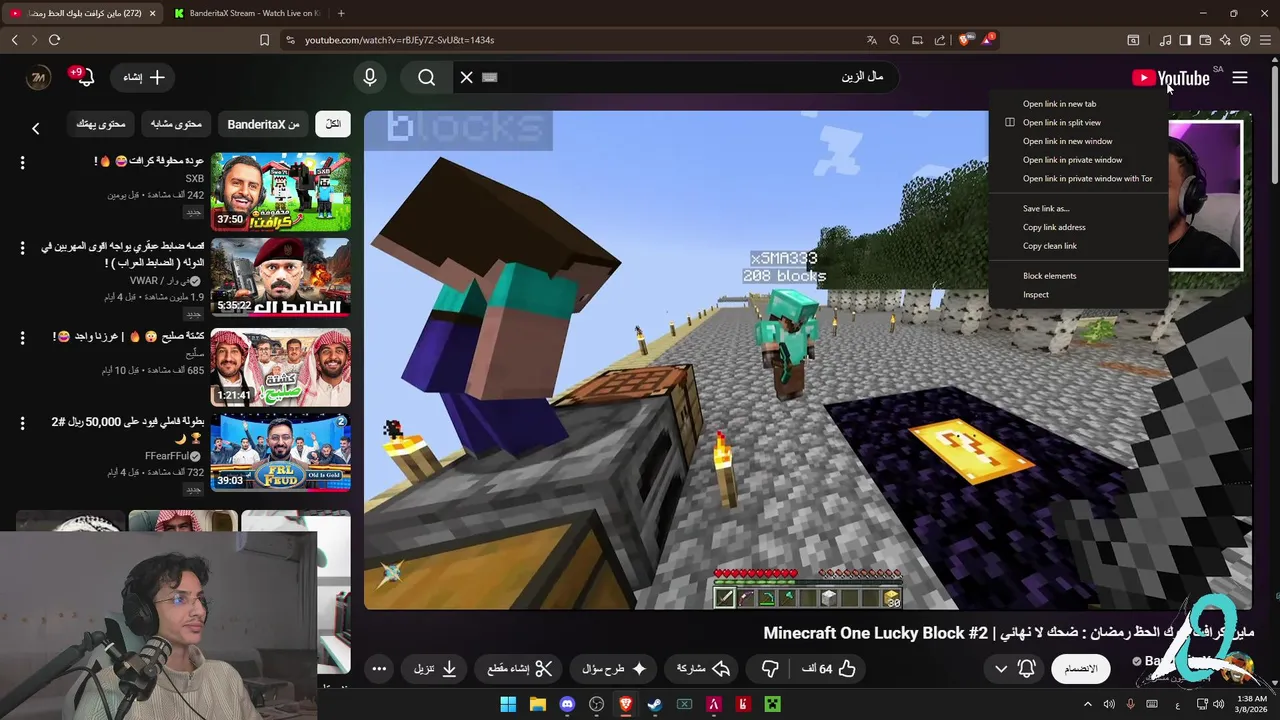The height and width of the screenshot is (720, 1280).
Task: Like the video (64 ألف)
Action: pyautogui.click(x=829, y=668)
